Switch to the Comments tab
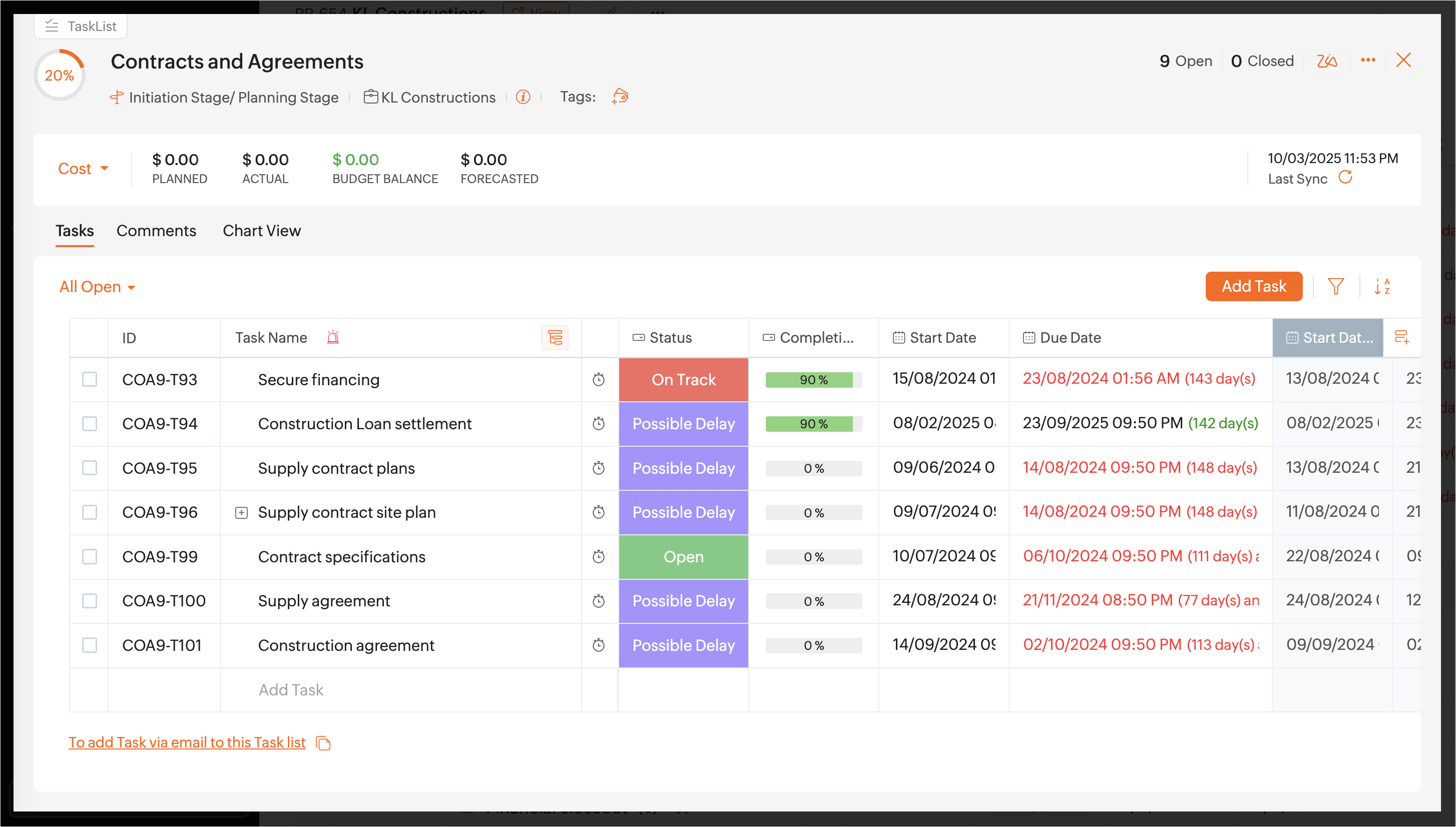1456x827 pixels. (156, 231)
